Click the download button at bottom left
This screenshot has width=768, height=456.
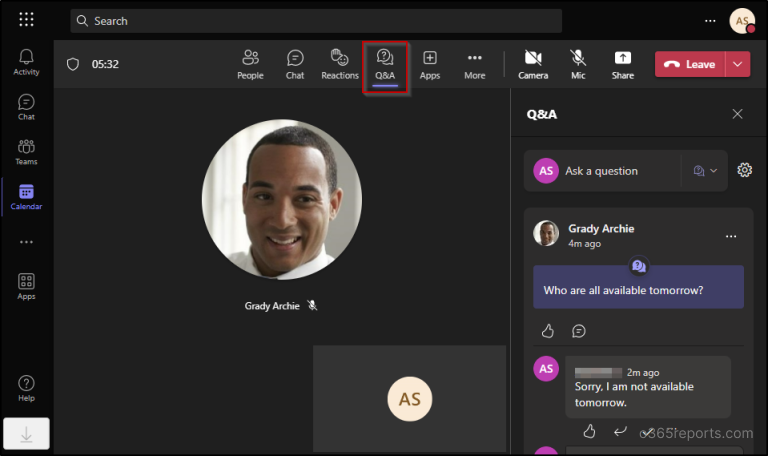26,433
